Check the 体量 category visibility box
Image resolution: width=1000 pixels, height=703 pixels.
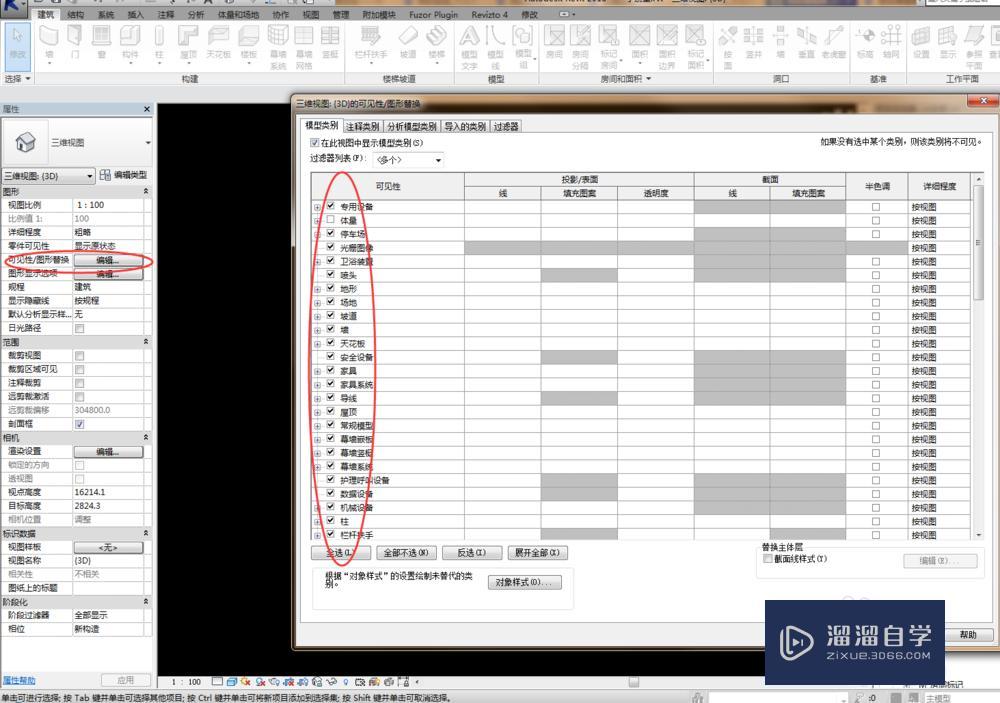point(330,219)
